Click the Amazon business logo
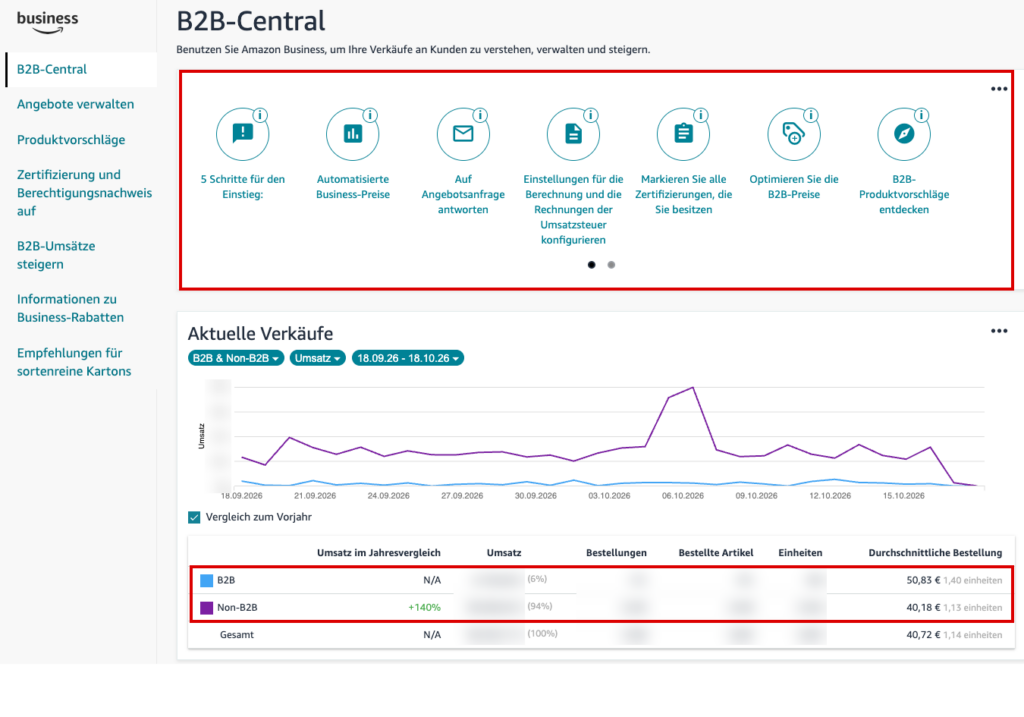 (47, 22)
